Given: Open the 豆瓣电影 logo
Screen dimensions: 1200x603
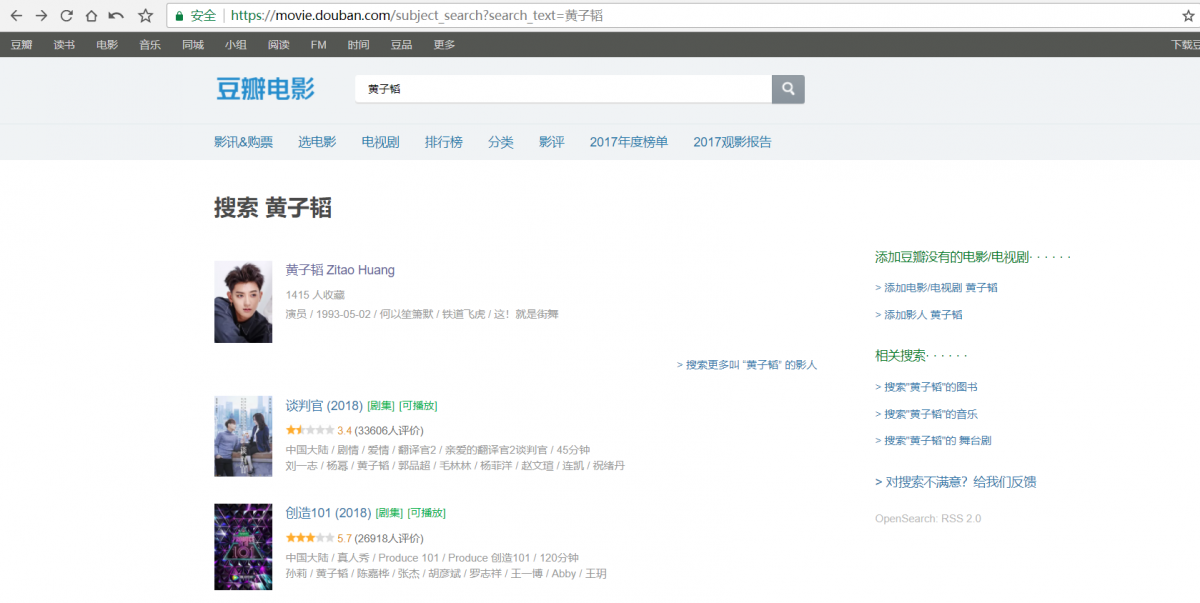Looking at the screenshot, I should pyautogui.click(x=266, y=88).
